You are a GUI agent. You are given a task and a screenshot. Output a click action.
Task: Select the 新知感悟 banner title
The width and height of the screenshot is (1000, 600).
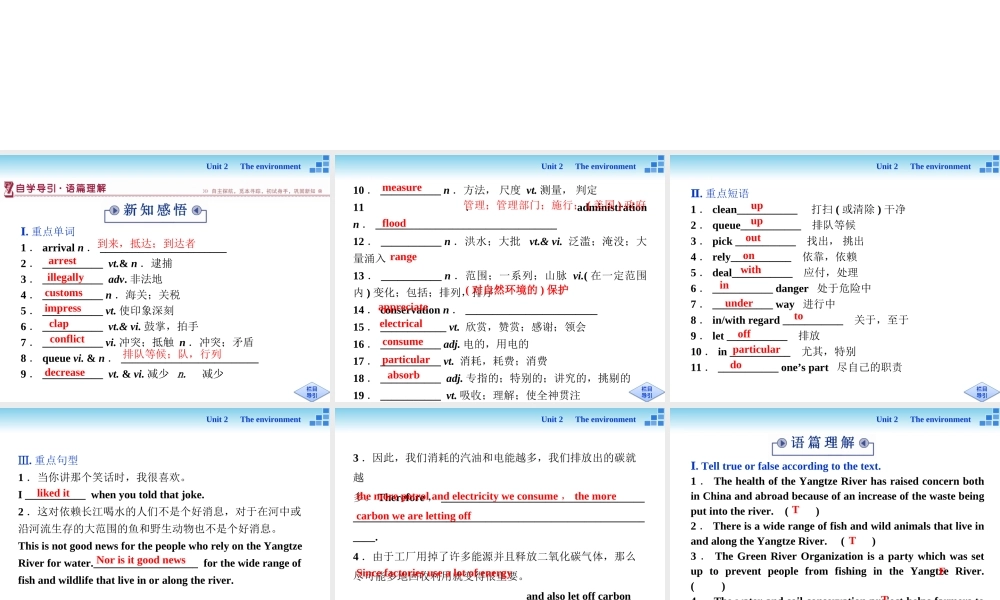pos(155,210)
